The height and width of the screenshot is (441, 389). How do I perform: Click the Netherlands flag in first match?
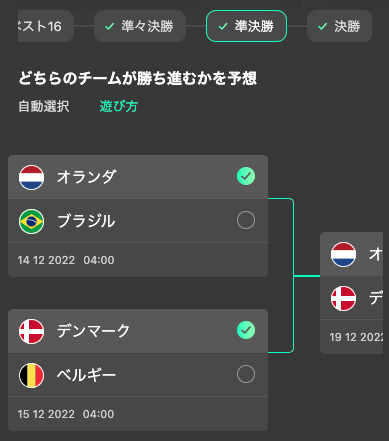[31, 177]
